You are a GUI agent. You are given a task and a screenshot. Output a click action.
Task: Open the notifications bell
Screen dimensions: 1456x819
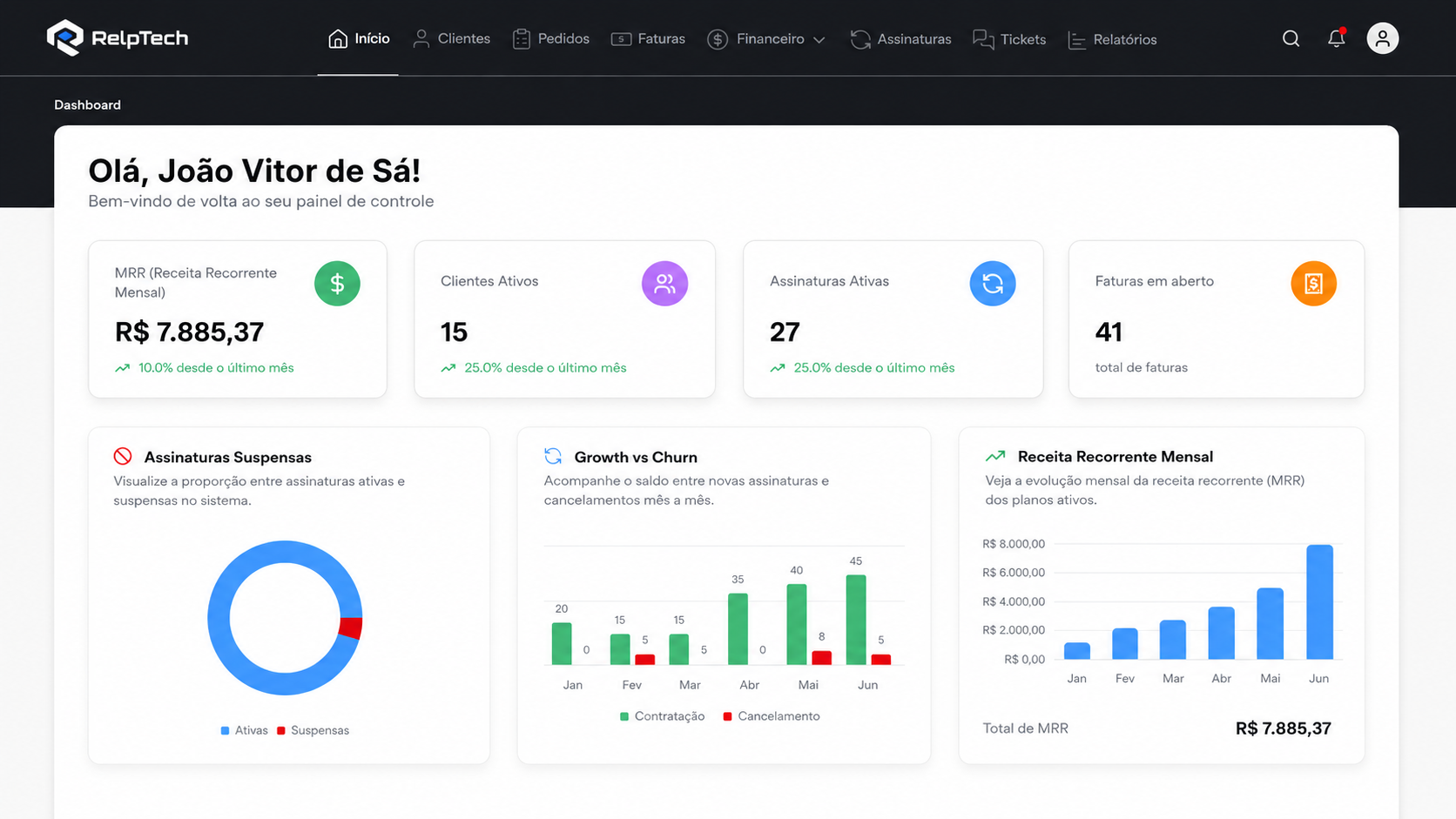tap(1336, 38)
